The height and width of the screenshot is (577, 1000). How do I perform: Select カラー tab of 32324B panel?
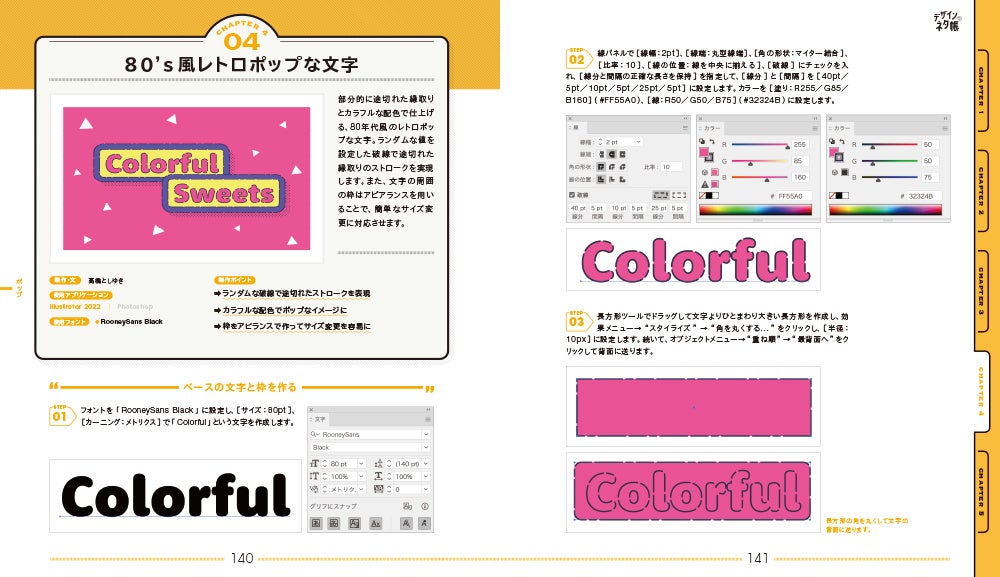pyautogui.click(x=842, y=128)
